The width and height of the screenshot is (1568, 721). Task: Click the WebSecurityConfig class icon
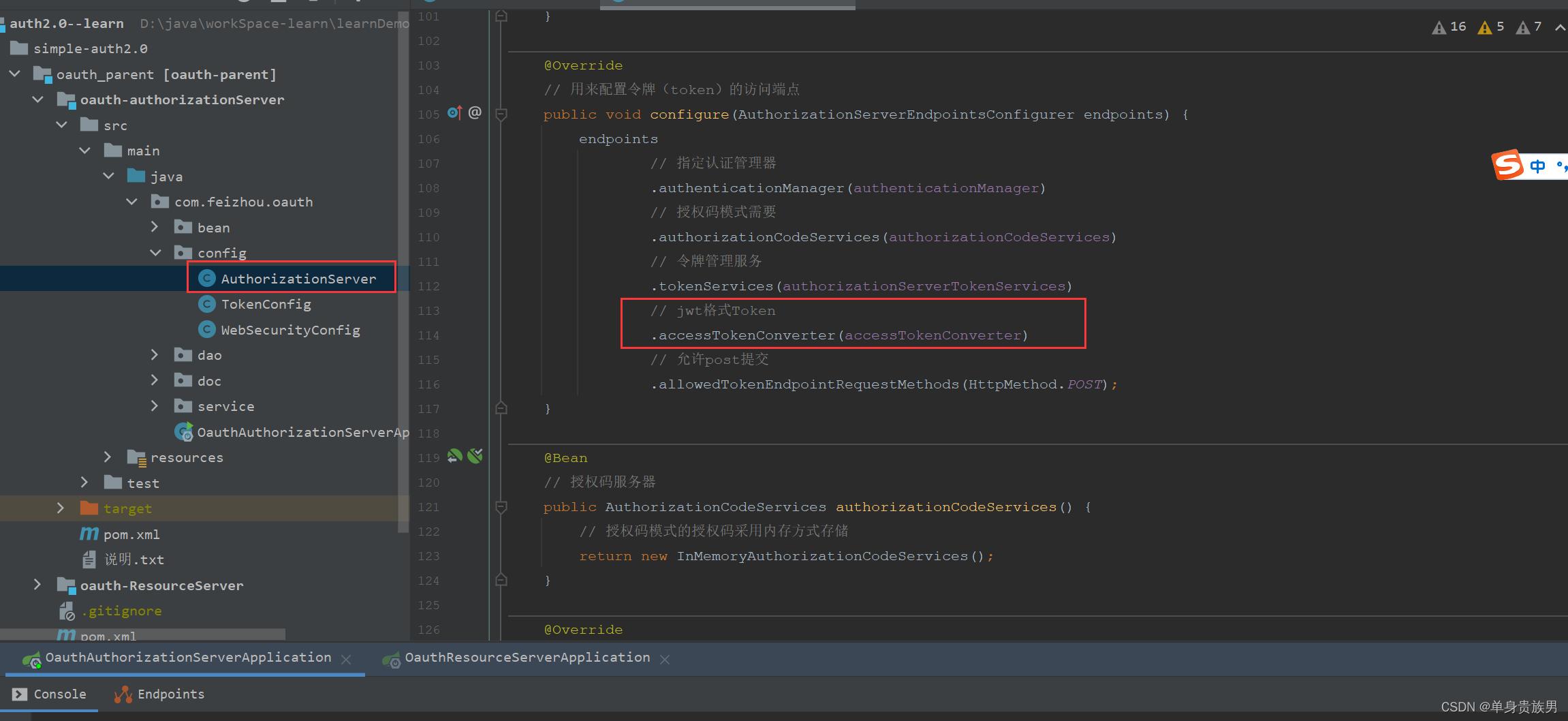point(207,330)
